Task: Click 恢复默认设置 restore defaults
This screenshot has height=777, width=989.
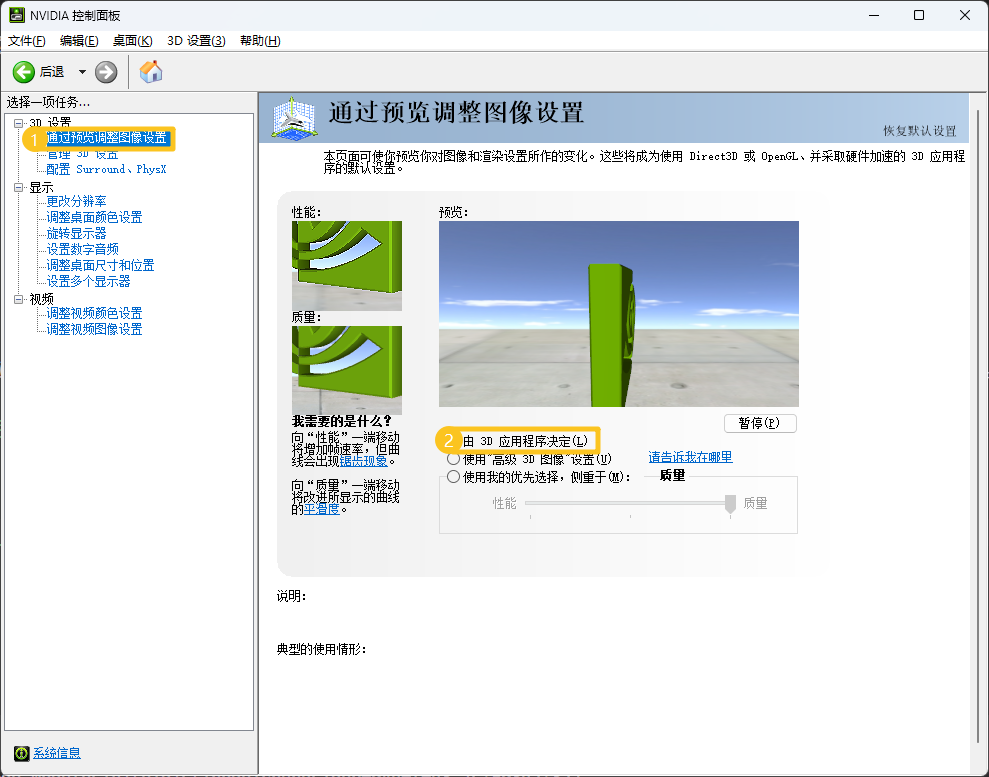Action: [x=919, y=131]
